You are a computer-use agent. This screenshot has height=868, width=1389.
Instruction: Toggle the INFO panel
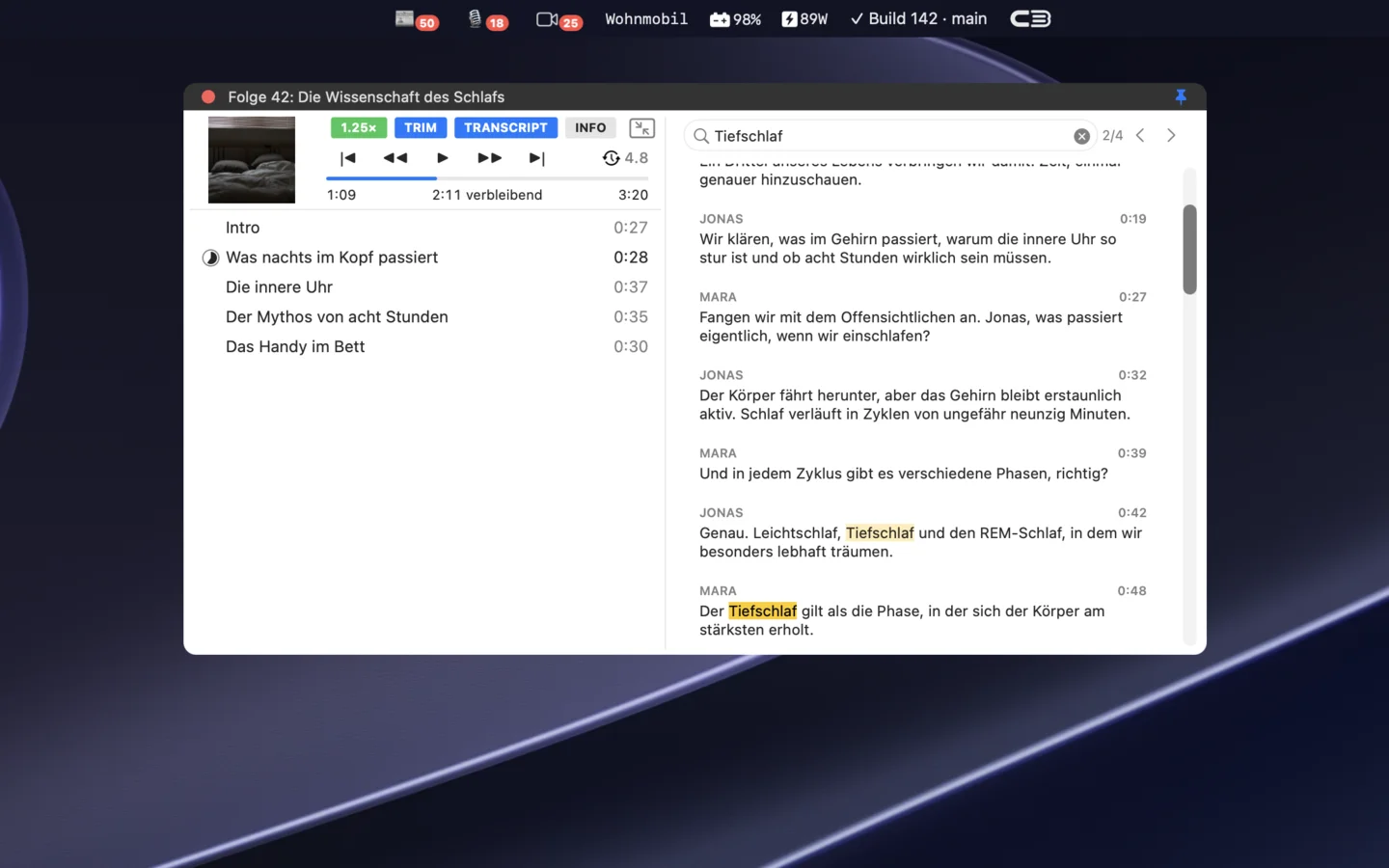click(590, 127)
